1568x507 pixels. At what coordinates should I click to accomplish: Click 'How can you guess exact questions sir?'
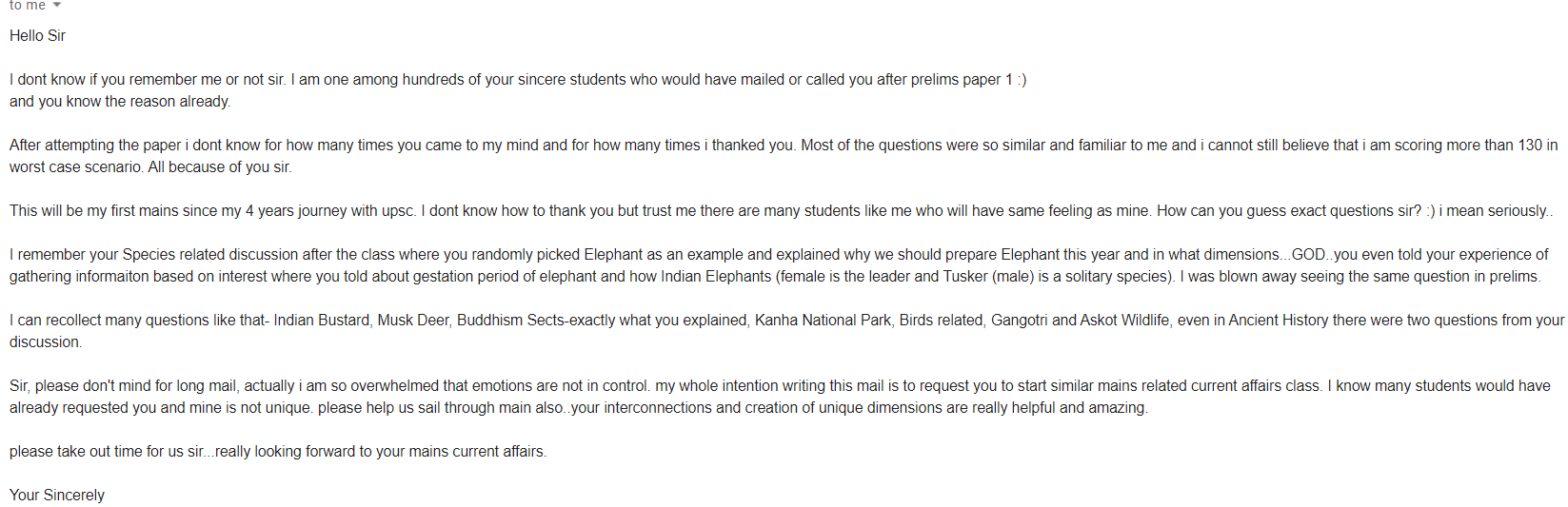click(x=1289, y=211)
